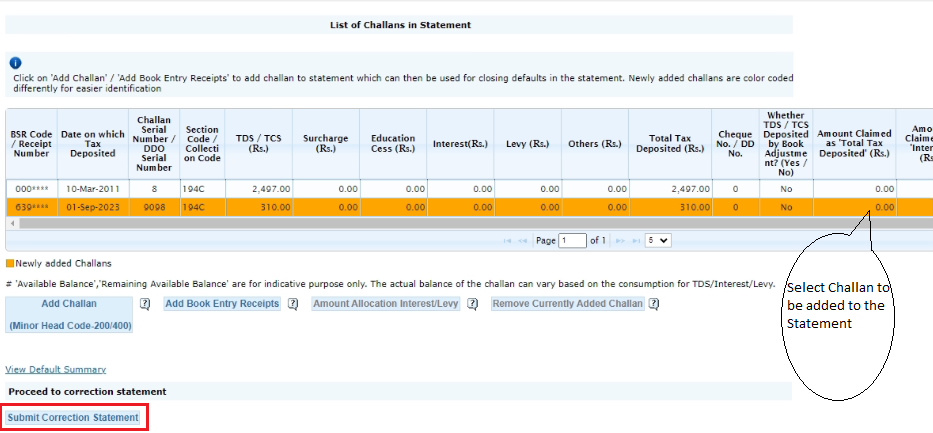The image size is (933, 433).
Task: Open help icon next to Add Challan
Action: 145,304
